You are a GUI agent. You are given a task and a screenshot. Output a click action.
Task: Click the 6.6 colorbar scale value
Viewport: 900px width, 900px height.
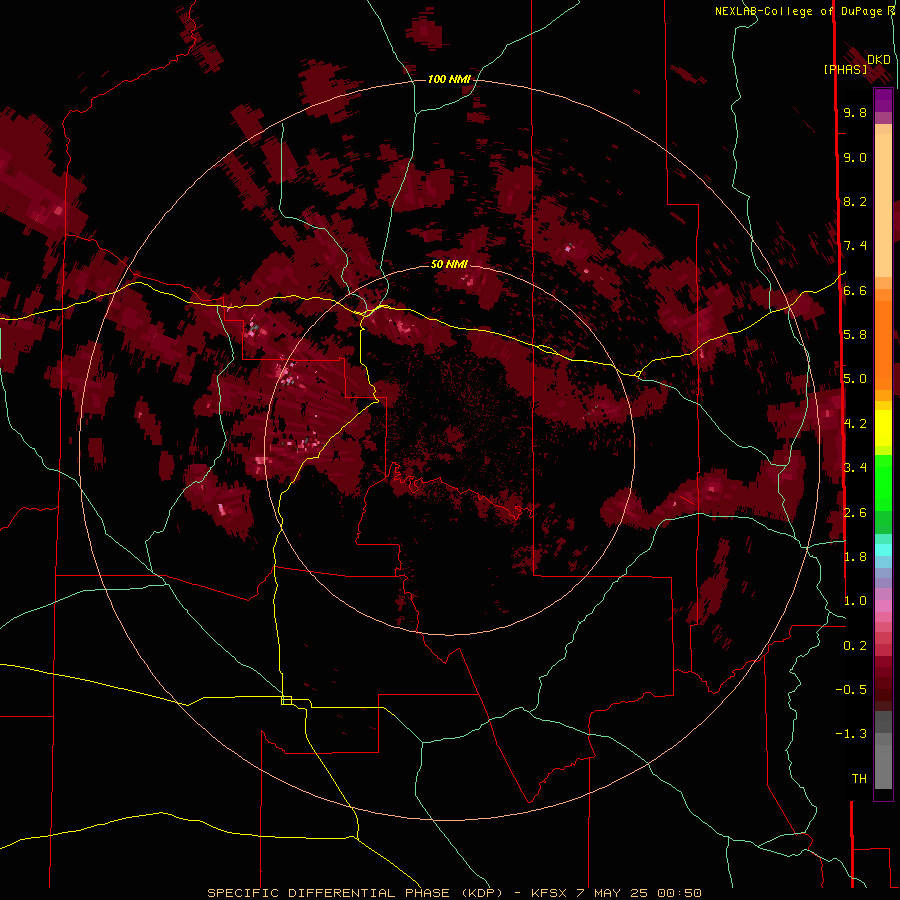(x=855, y=290)
